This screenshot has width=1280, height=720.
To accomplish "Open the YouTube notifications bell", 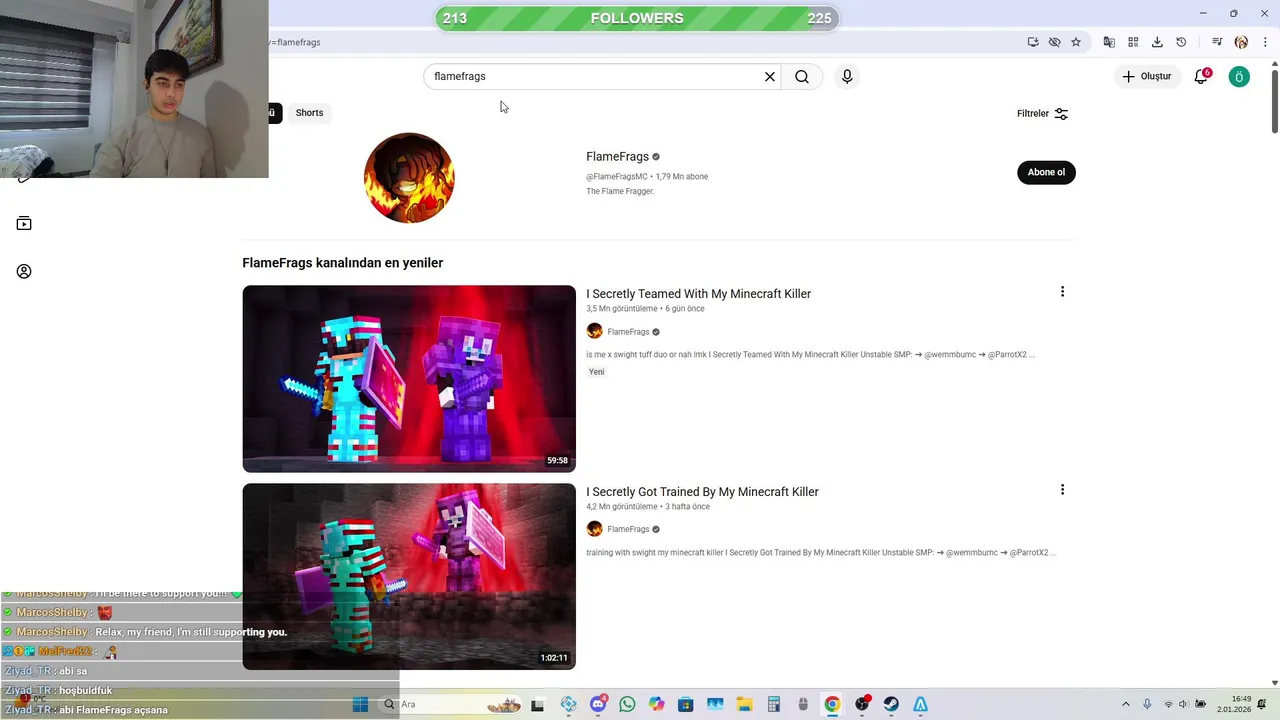I will click(x=1201, y=77).
